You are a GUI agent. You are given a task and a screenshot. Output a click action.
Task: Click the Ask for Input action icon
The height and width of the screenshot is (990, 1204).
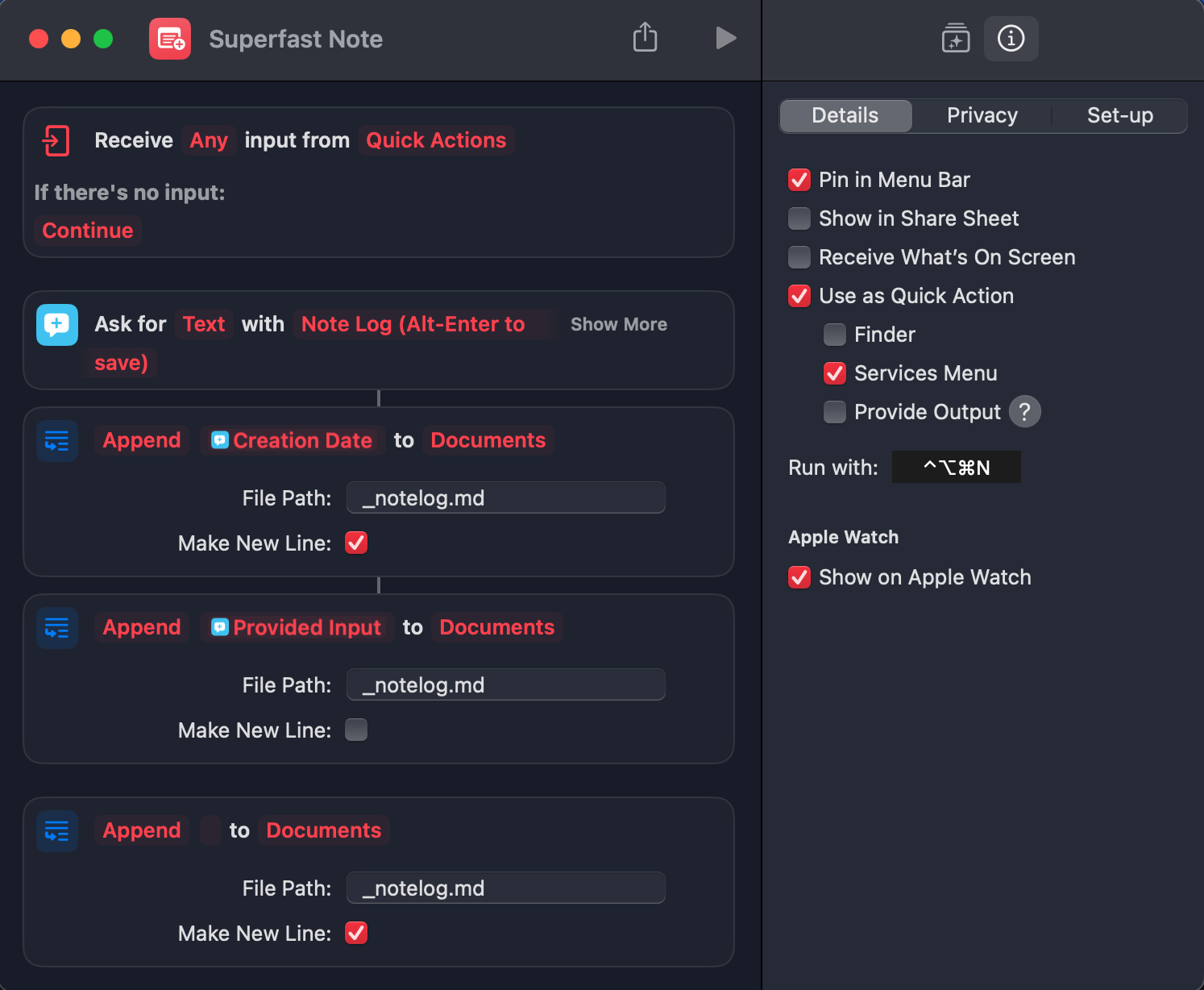57,324
